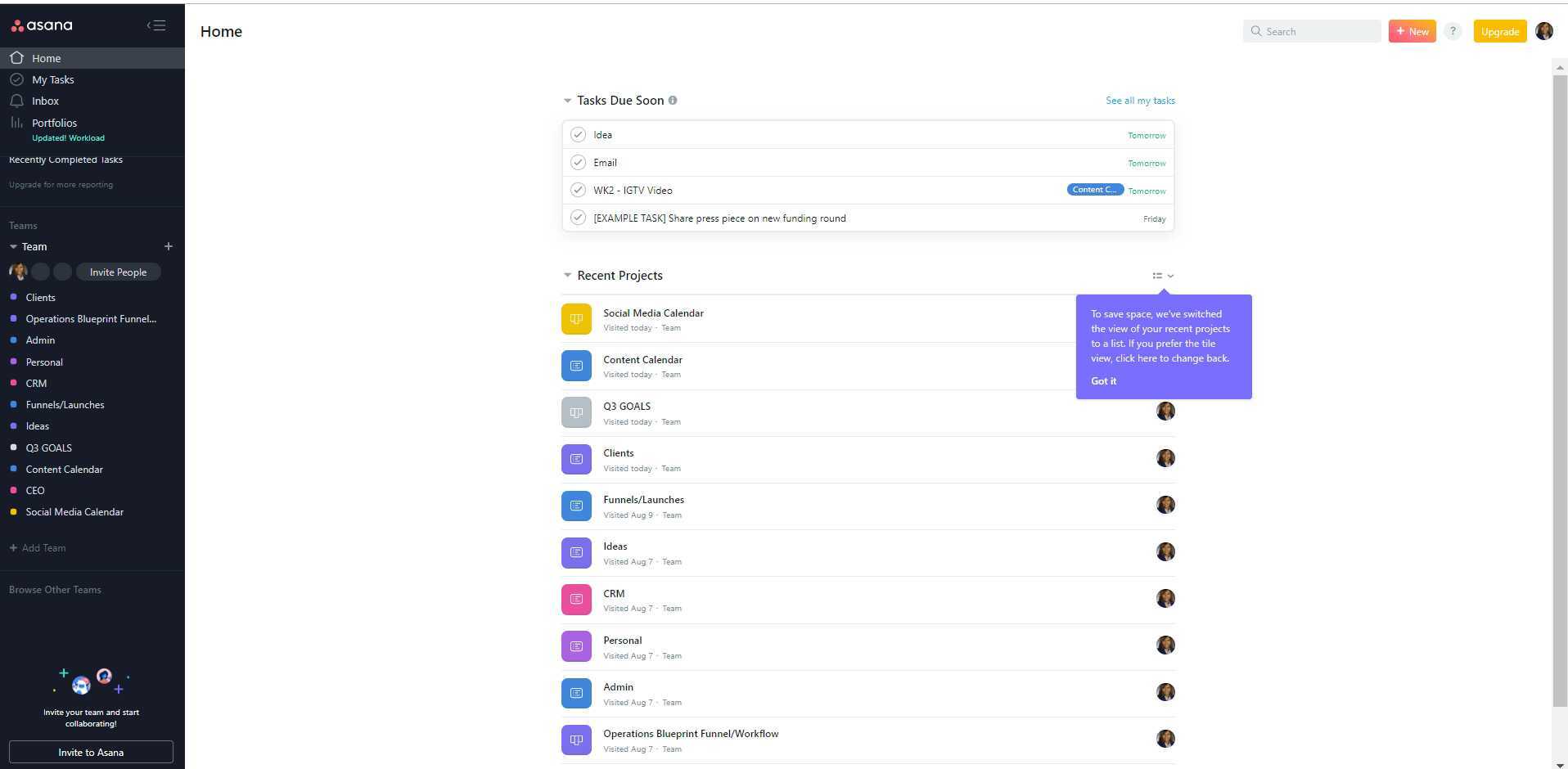Image resolution: width=1568 pixels, height=769 pixels.
Task: Open the list view switcher dropdown
Action: point(1163,276)
